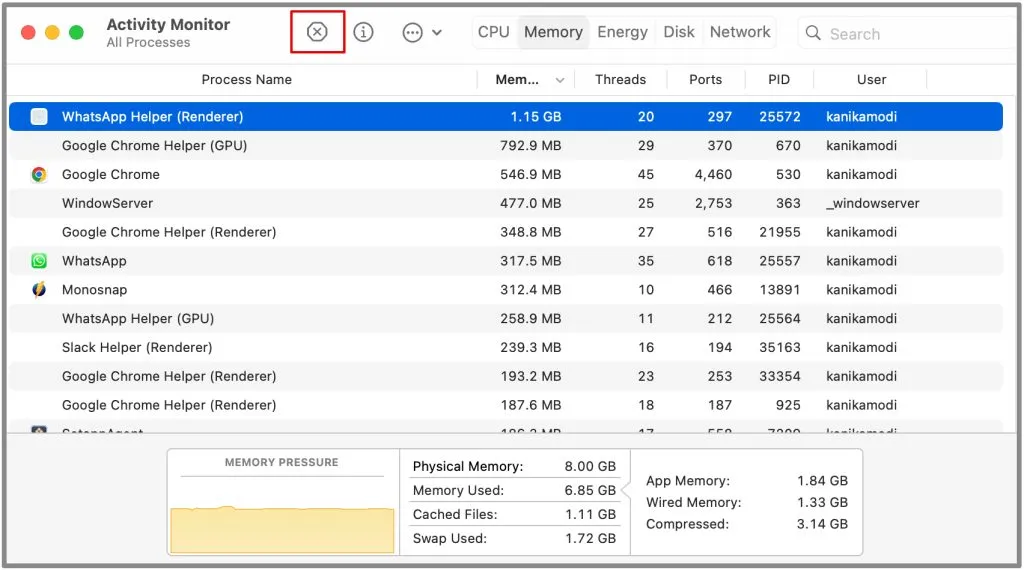Select Google Chrome Helper (Renderer) with PID 33354
This screenshot has width=1024, height=570.
click(x=505, y=375)
